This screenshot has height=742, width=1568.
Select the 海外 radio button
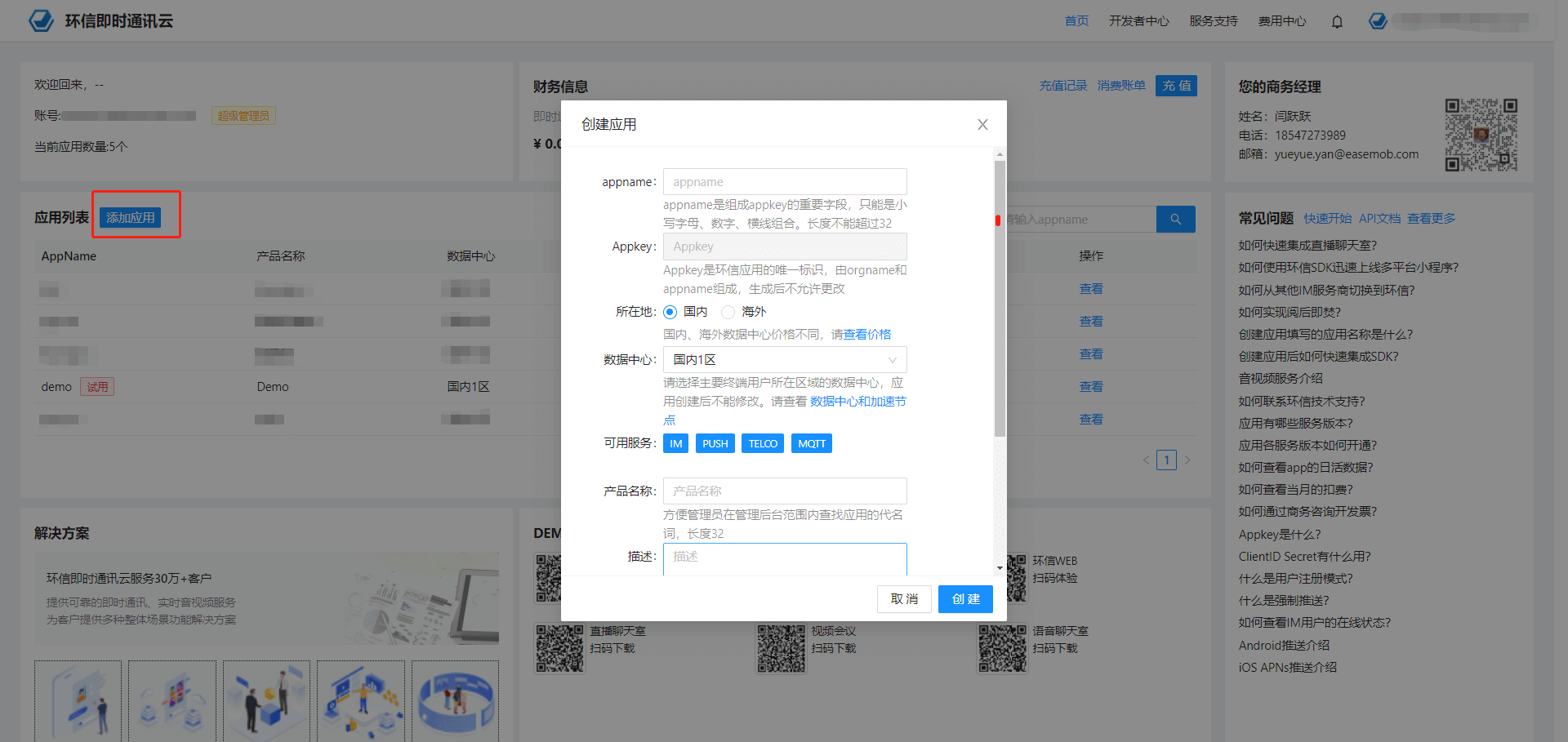(728, 312)
